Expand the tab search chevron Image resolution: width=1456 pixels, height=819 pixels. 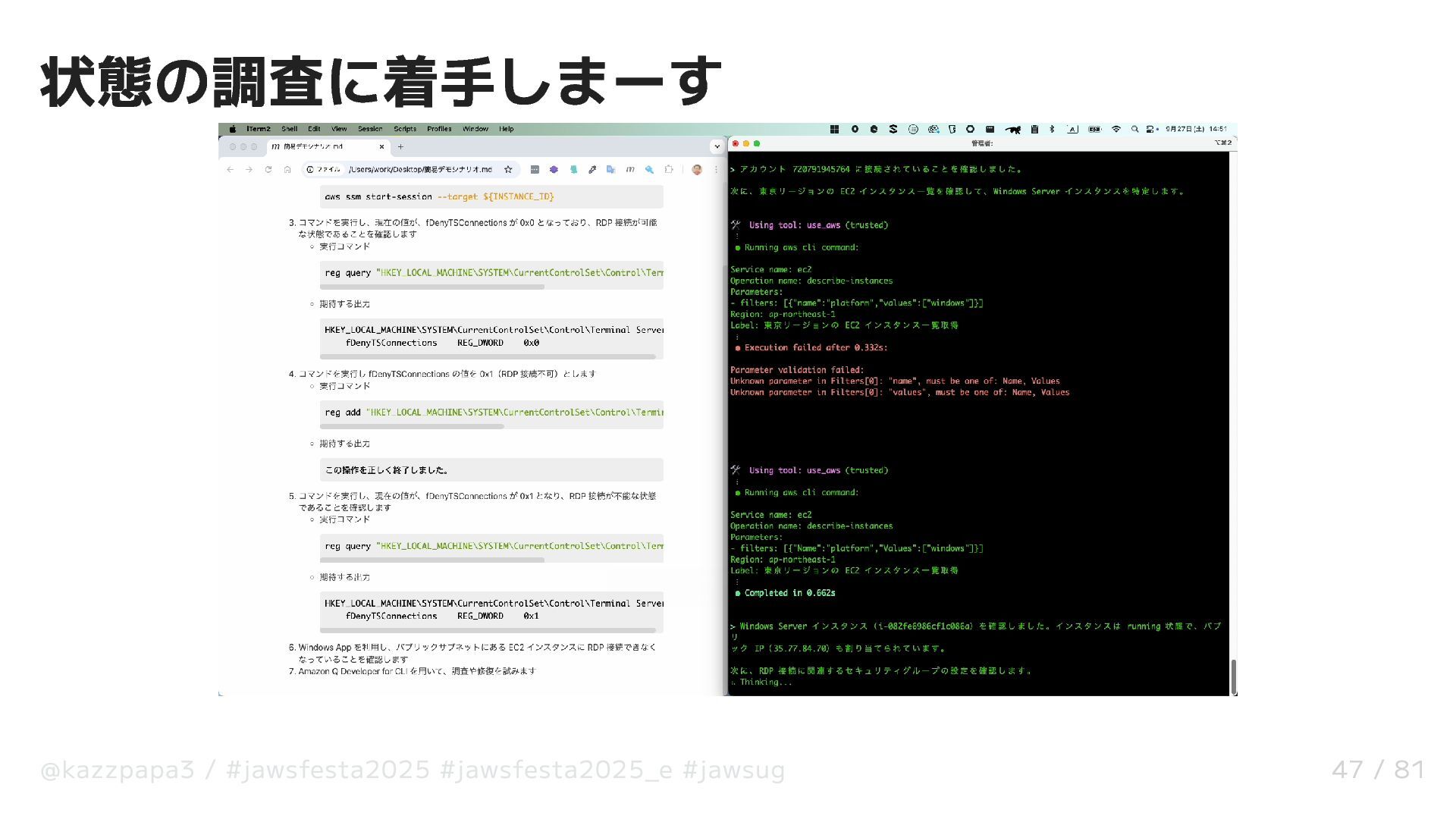pos(717,146)
